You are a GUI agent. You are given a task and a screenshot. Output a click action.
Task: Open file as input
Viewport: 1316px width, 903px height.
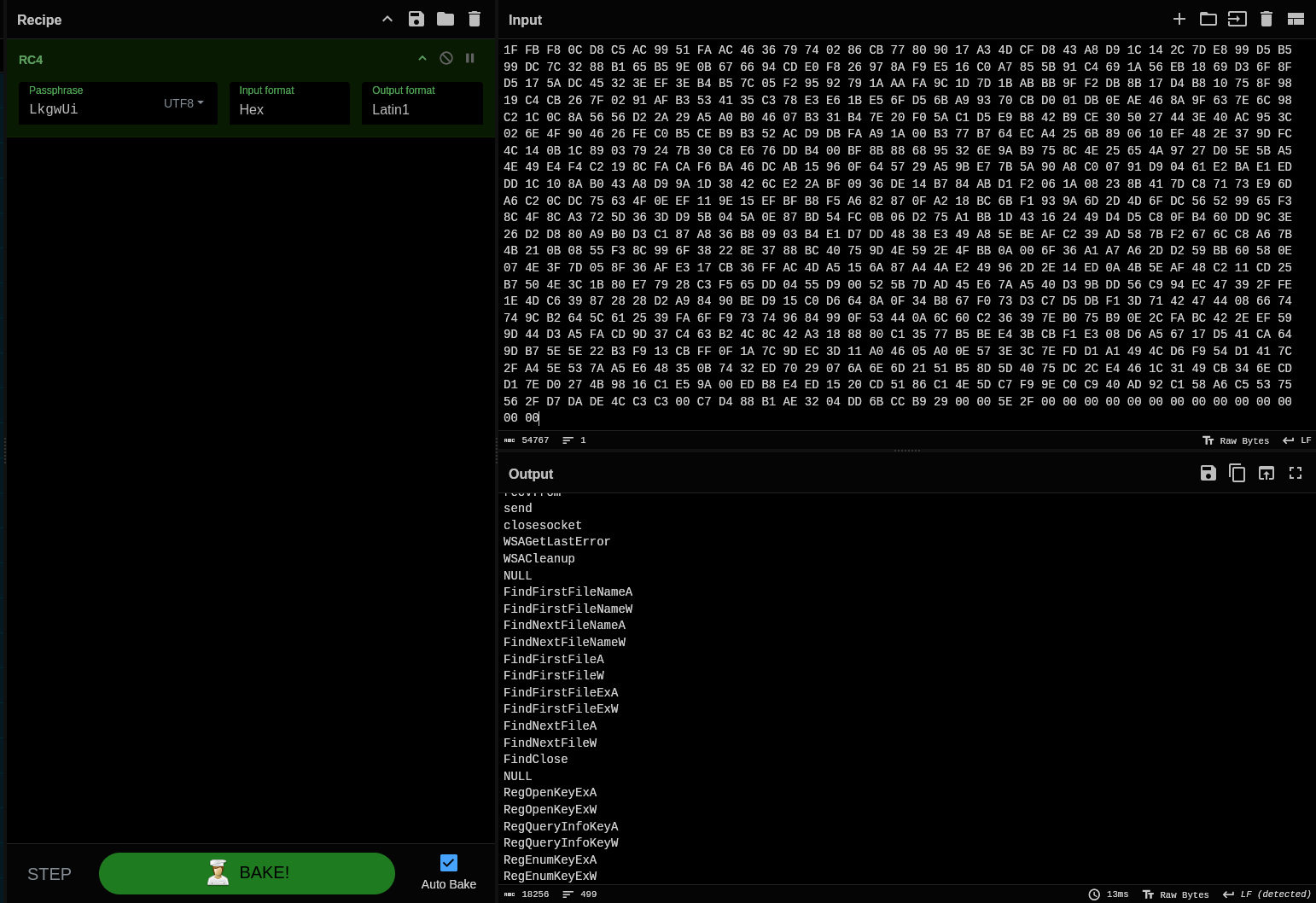point(1208,19)
